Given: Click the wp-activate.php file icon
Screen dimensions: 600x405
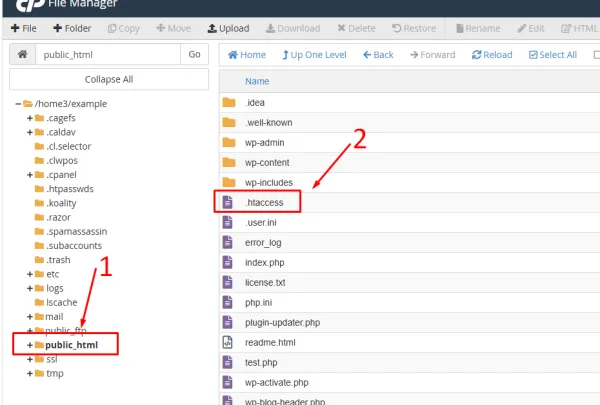Looking at the screenshot, I should (x=227, y=382).
